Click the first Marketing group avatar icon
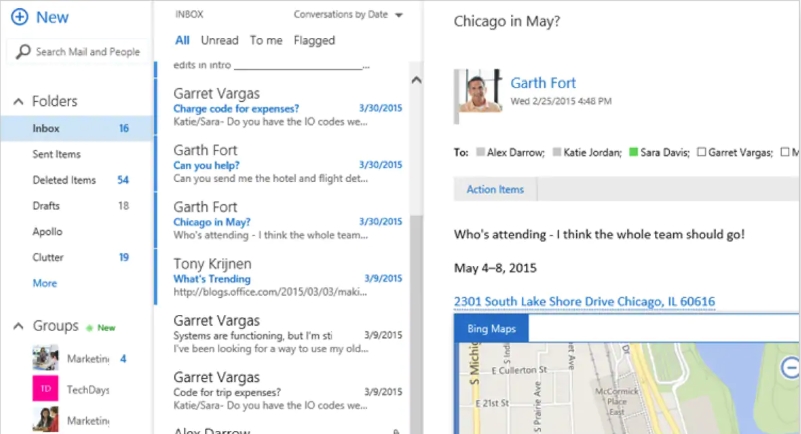 [x=45, y=358]
